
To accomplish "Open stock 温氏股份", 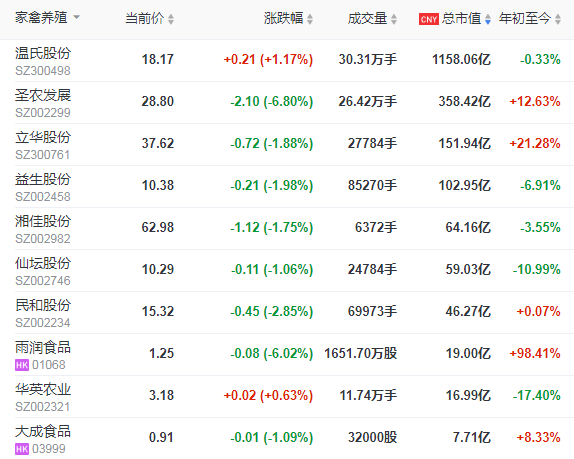I will (43, 53).
